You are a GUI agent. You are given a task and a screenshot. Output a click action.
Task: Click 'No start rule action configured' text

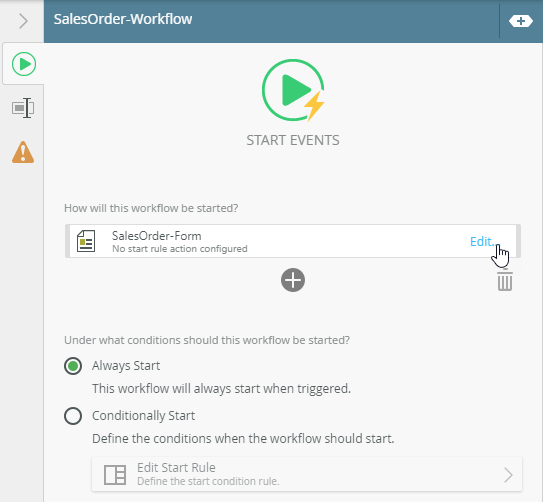pos(180,249)
